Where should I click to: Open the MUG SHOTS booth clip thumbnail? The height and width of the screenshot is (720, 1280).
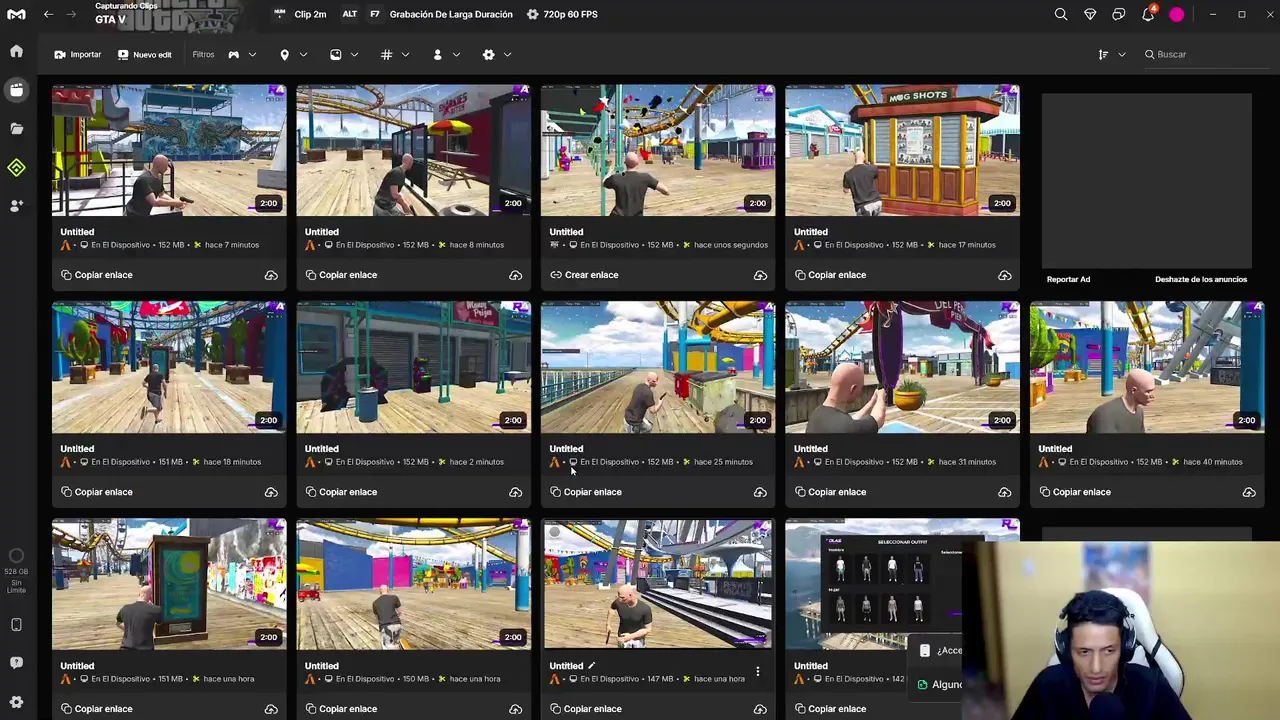pos(902,150)
